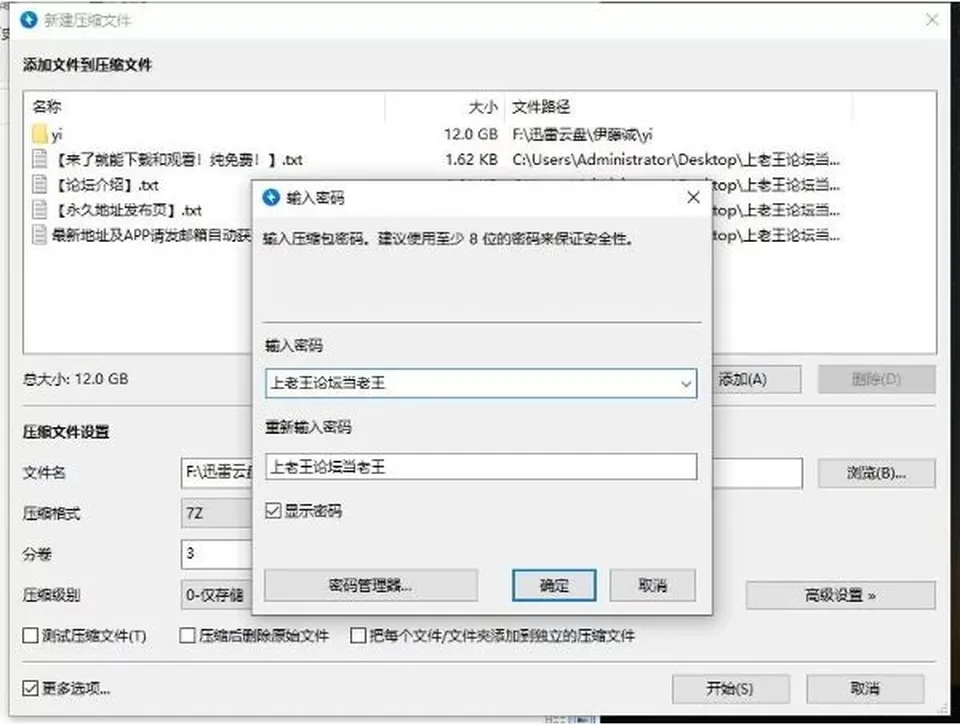
Task: Click the app icon in 输入密码 dialog title
Action: click(271, 197)
